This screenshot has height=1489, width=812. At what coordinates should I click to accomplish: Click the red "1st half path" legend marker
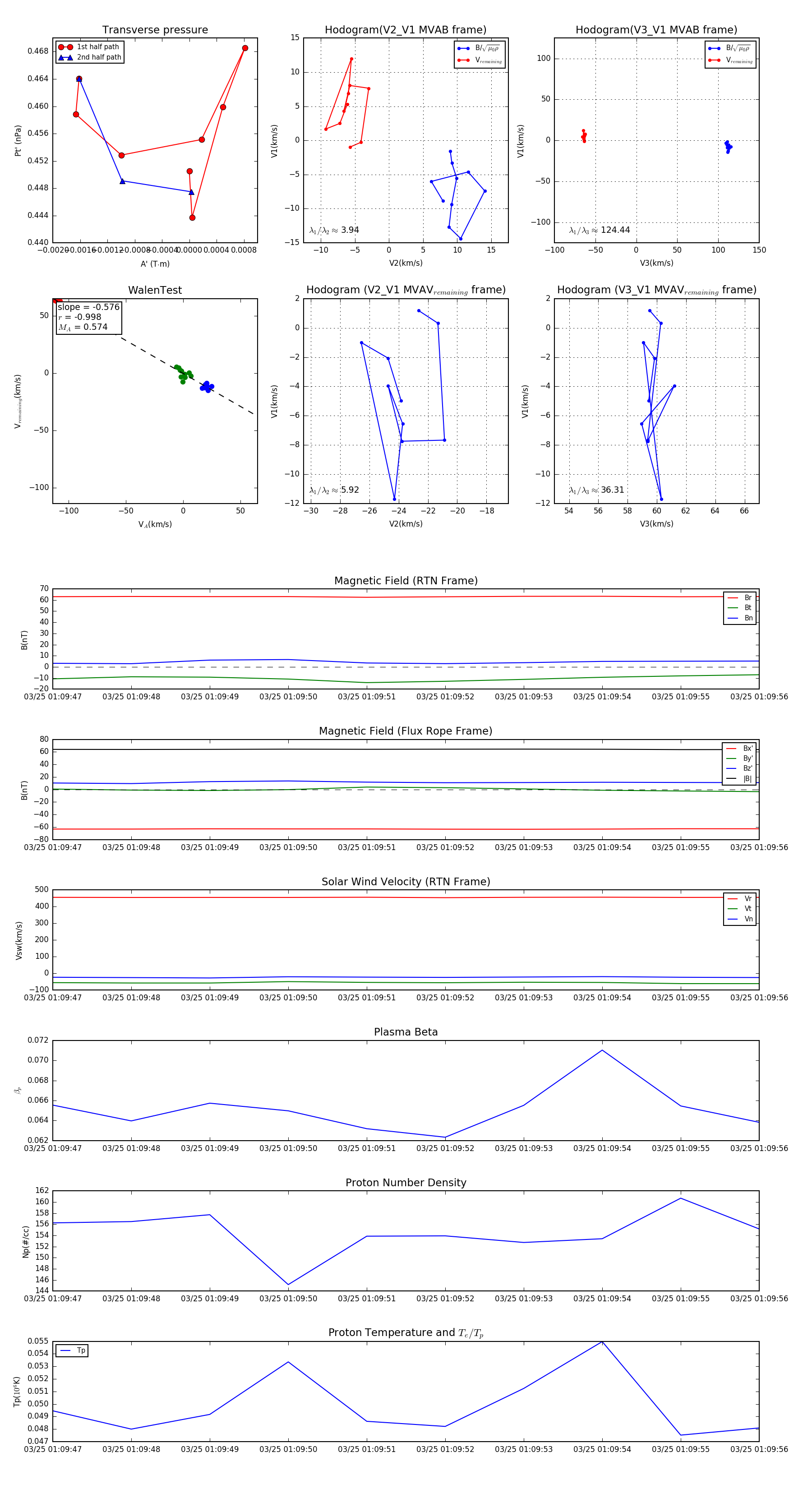tap(65, 47)
